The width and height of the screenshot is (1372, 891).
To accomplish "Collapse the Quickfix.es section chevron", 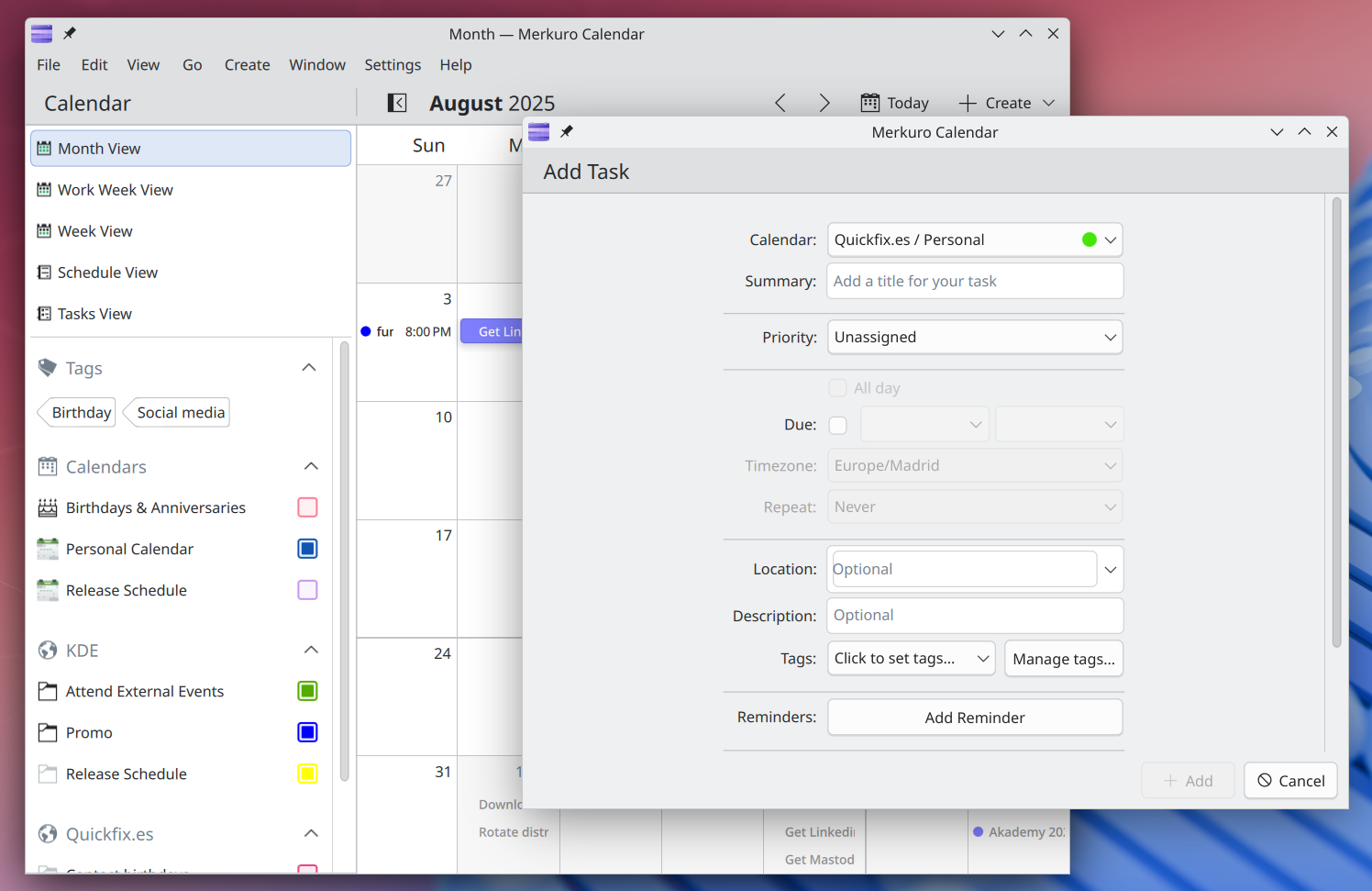I will [311, 834].
